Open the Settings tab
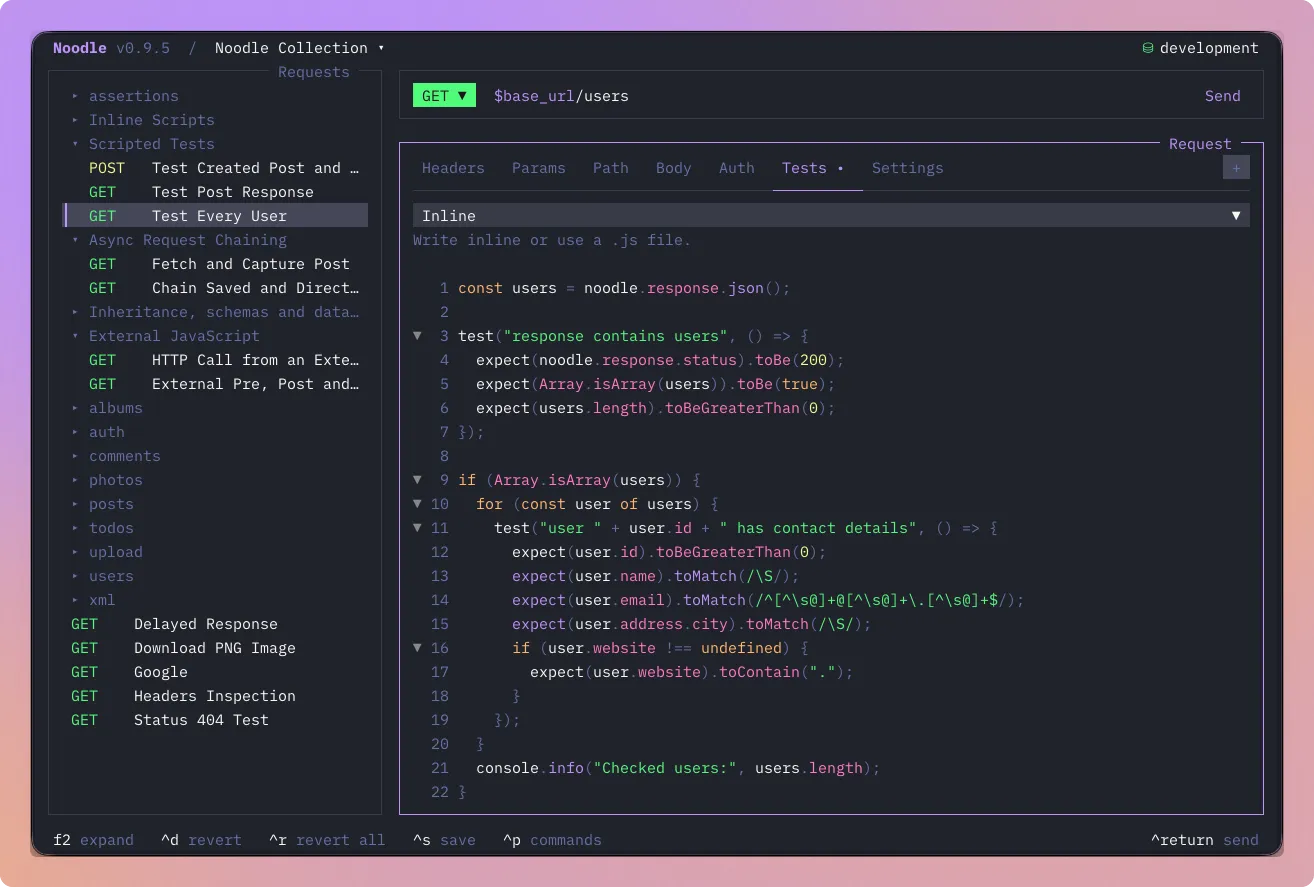Screen dimensions: 1314x887 tap(907, 168)
